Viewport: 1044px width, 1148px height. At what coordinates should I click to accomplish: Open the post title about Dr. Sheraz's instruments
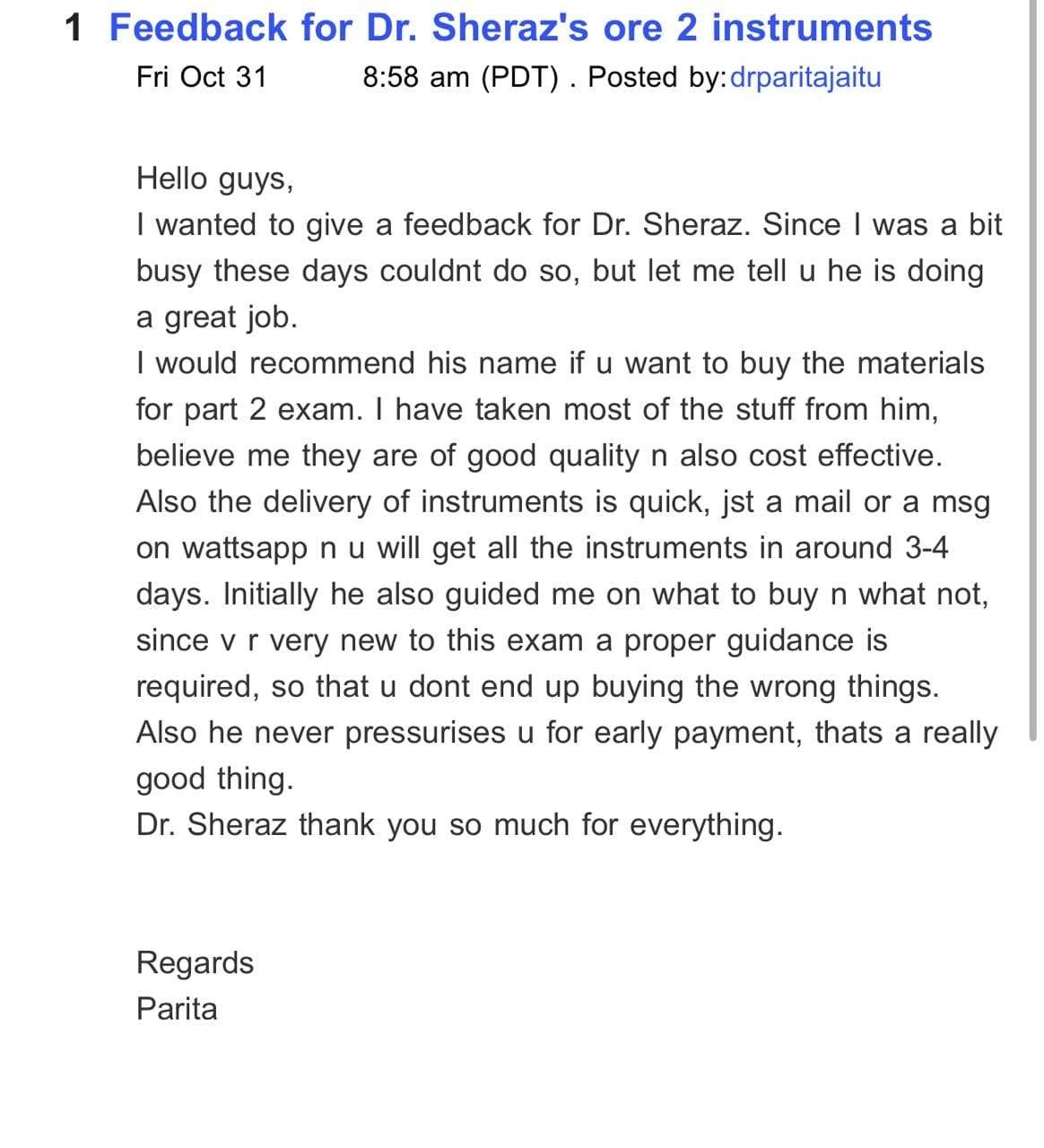pyautogui.click(x=520, y=28)
